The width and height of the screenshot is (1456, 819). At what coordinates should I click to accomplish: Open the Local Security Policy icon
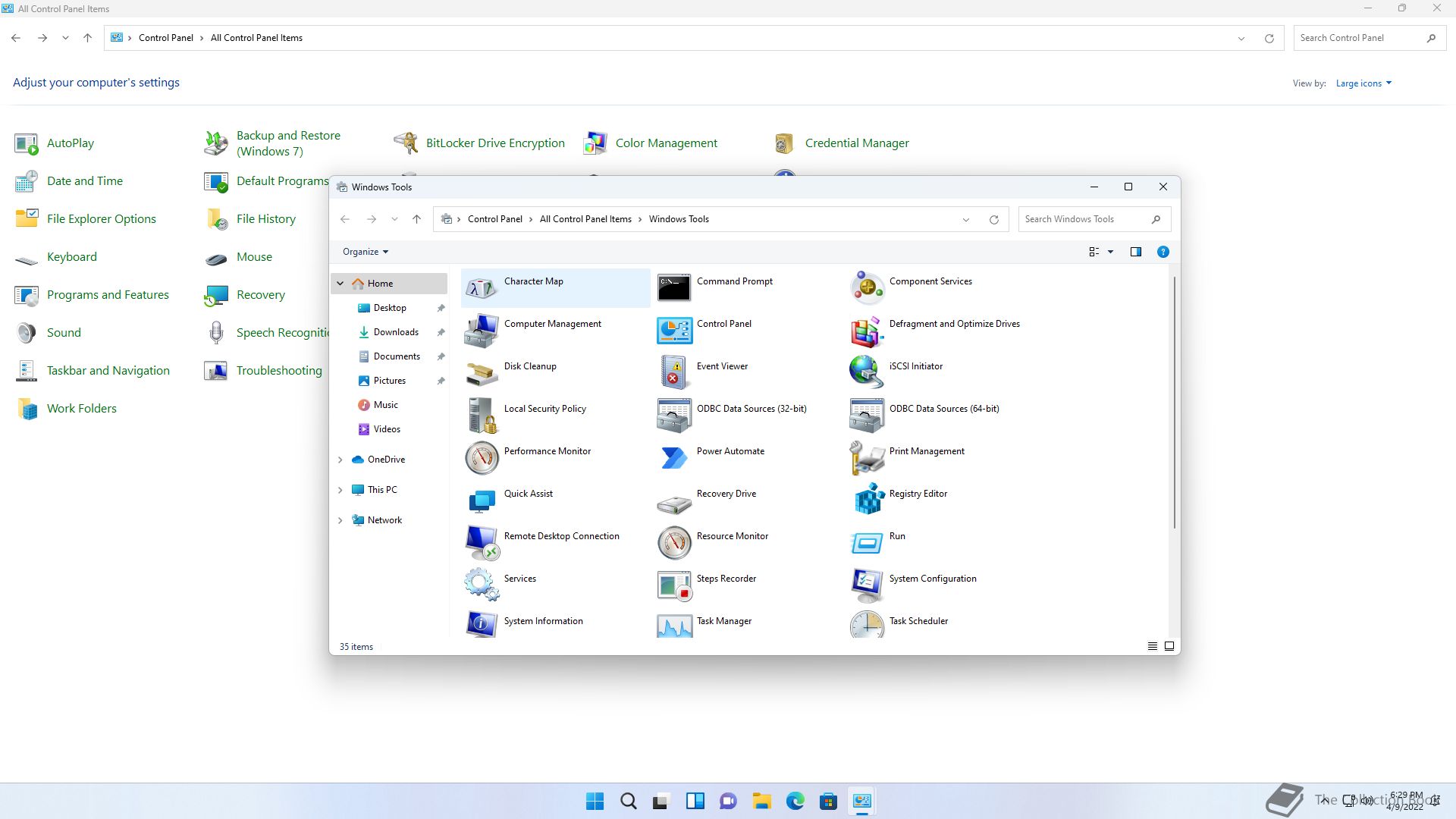(482, 416)
